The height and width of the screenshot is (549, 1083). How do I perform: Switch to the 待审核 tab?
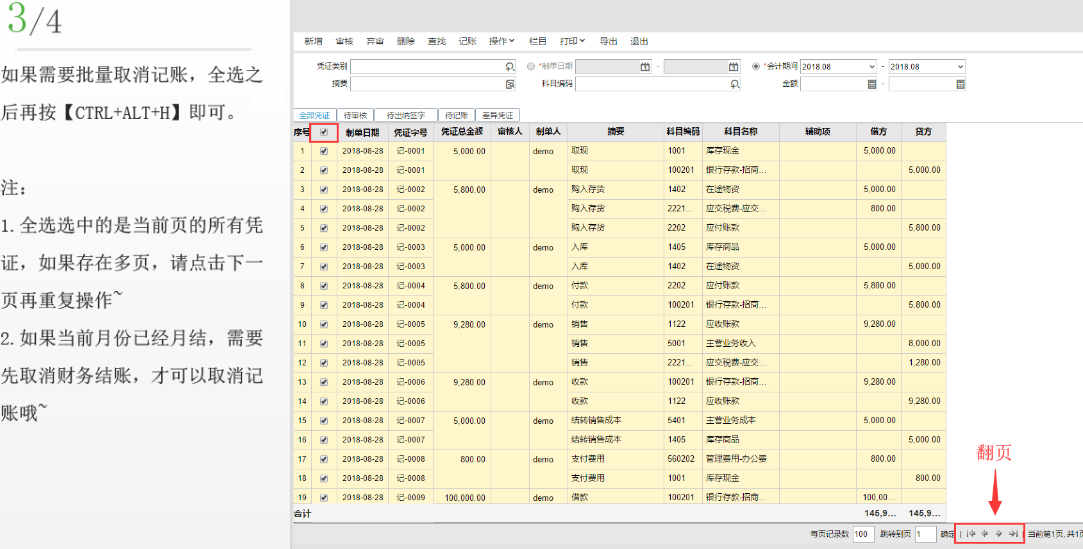[355, 115]
